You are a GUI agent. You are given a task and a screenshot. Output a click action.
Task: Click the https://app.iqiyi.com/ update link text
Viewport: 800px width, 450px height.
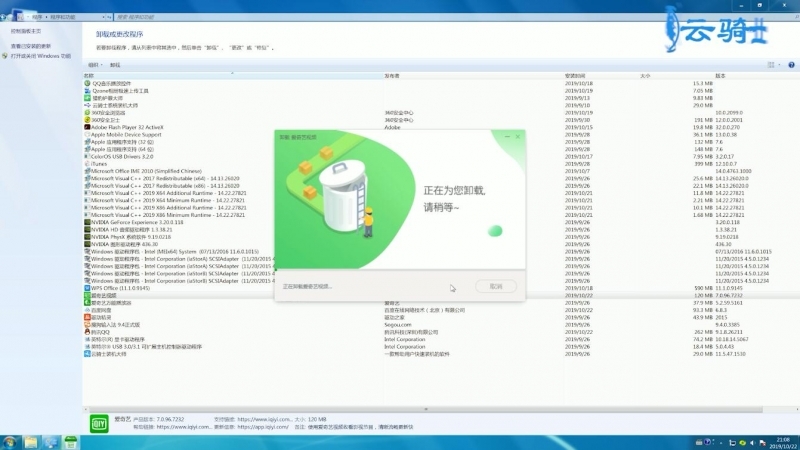(x=263, y=427)
